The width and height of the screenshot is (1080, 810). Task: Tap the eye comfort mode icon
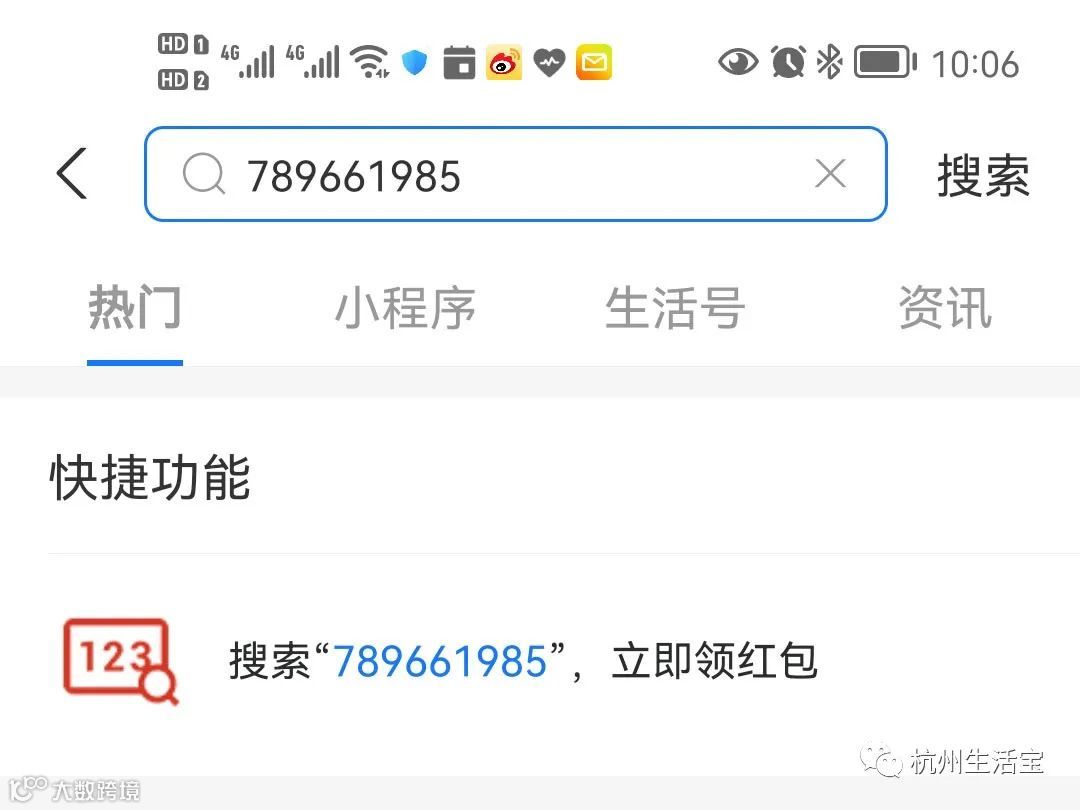click(738, 62)
